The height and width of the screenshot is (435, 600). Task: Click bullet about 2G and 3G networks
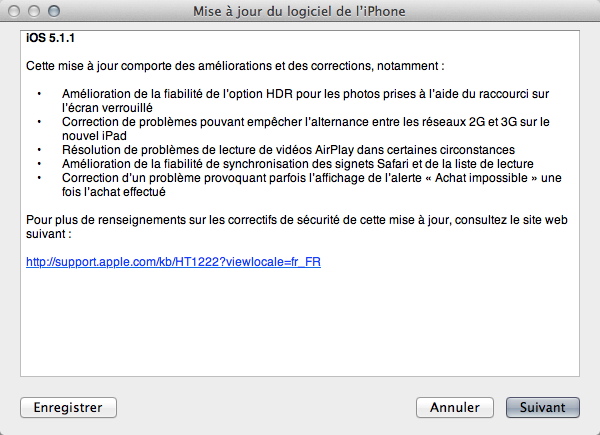click(x=305, y=129)
